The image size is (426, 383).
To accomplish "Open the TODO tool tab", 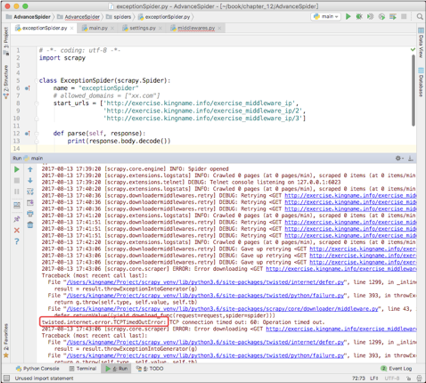I will pos(150,369).
